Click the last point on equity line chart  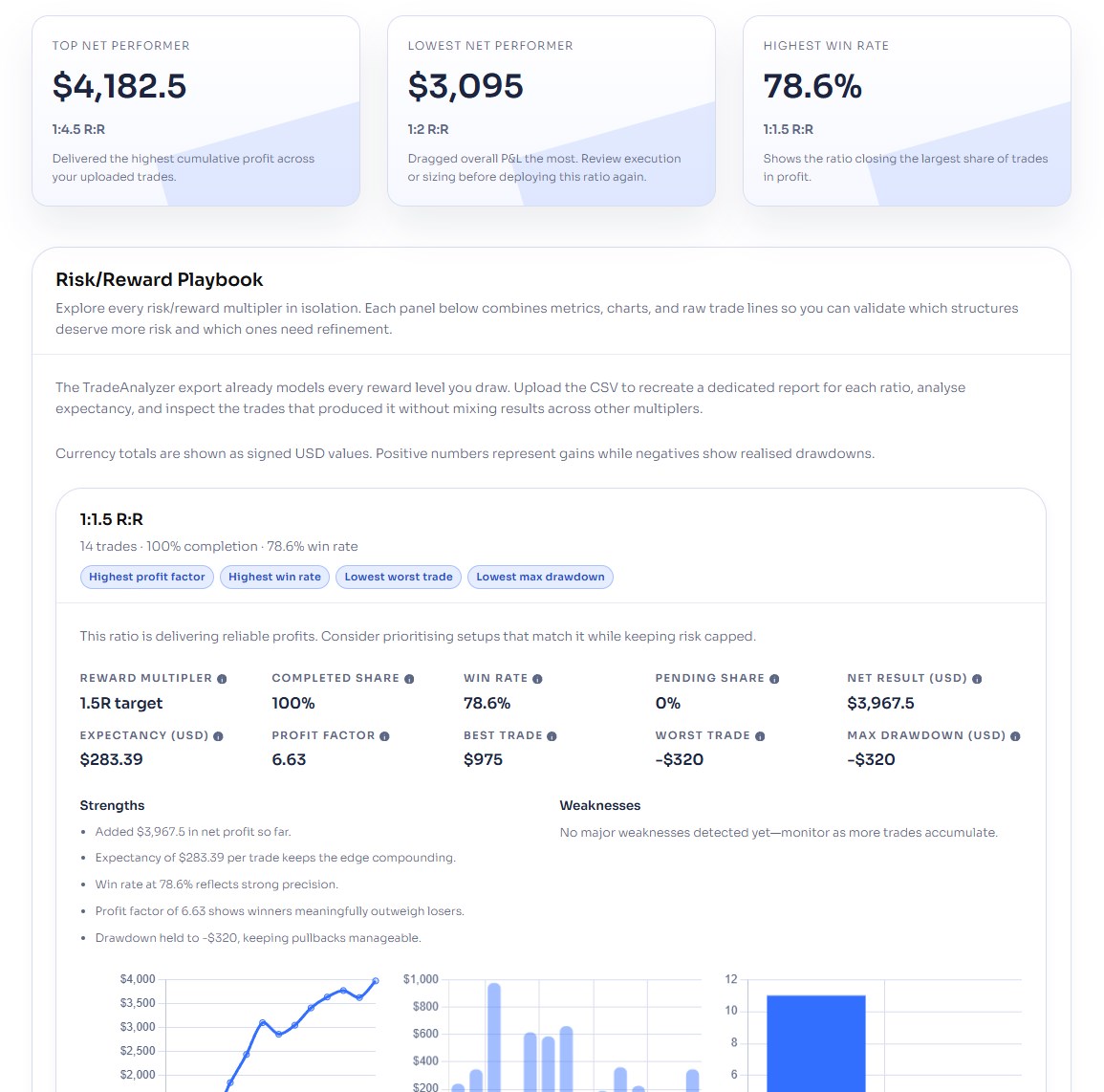point(376,981)
